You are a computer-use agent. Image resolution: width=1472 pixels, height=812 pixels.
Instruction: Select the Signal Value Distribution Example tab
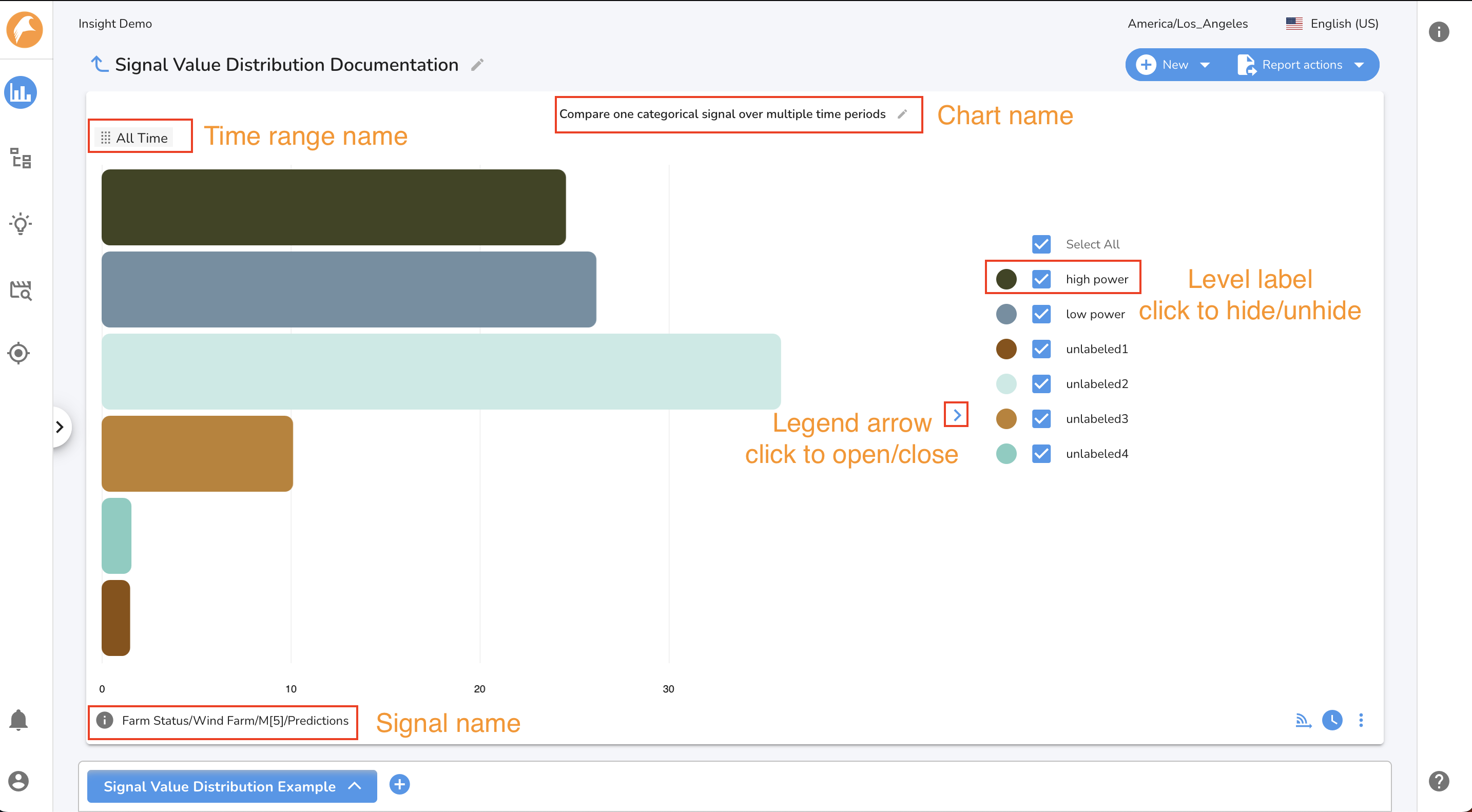coord(232,786)
